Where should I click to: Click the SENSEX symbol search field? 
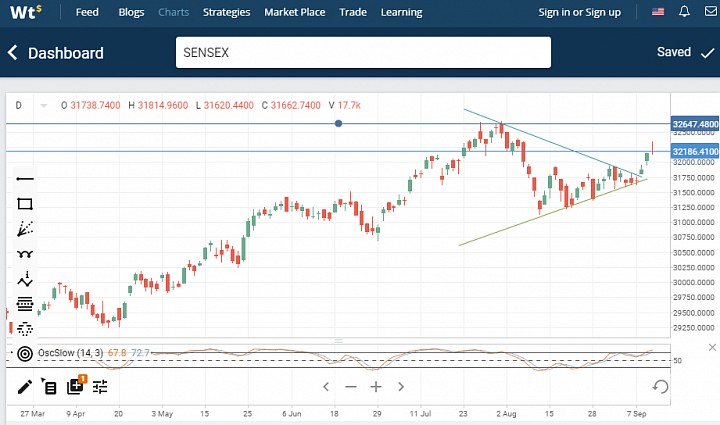click(363, 52)
